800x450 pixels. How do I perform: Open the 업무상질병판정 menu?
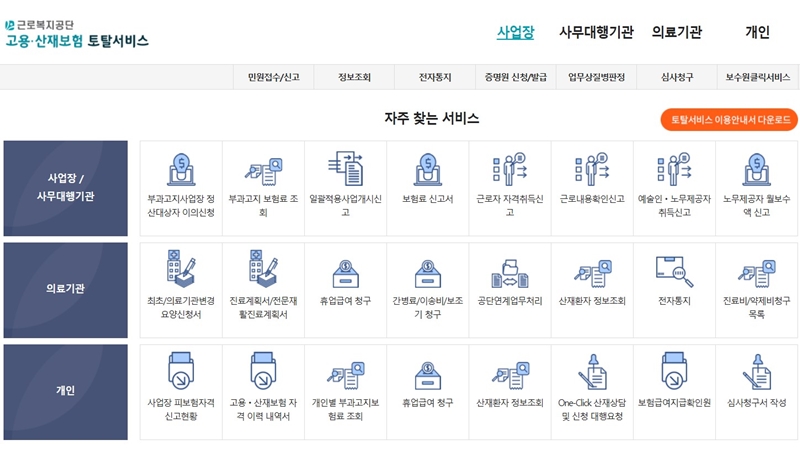596,77
